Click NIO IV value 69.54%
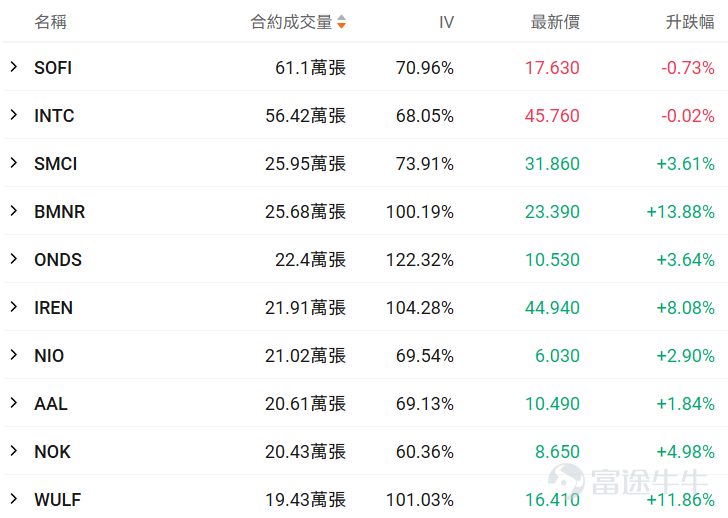 [425, 356]
